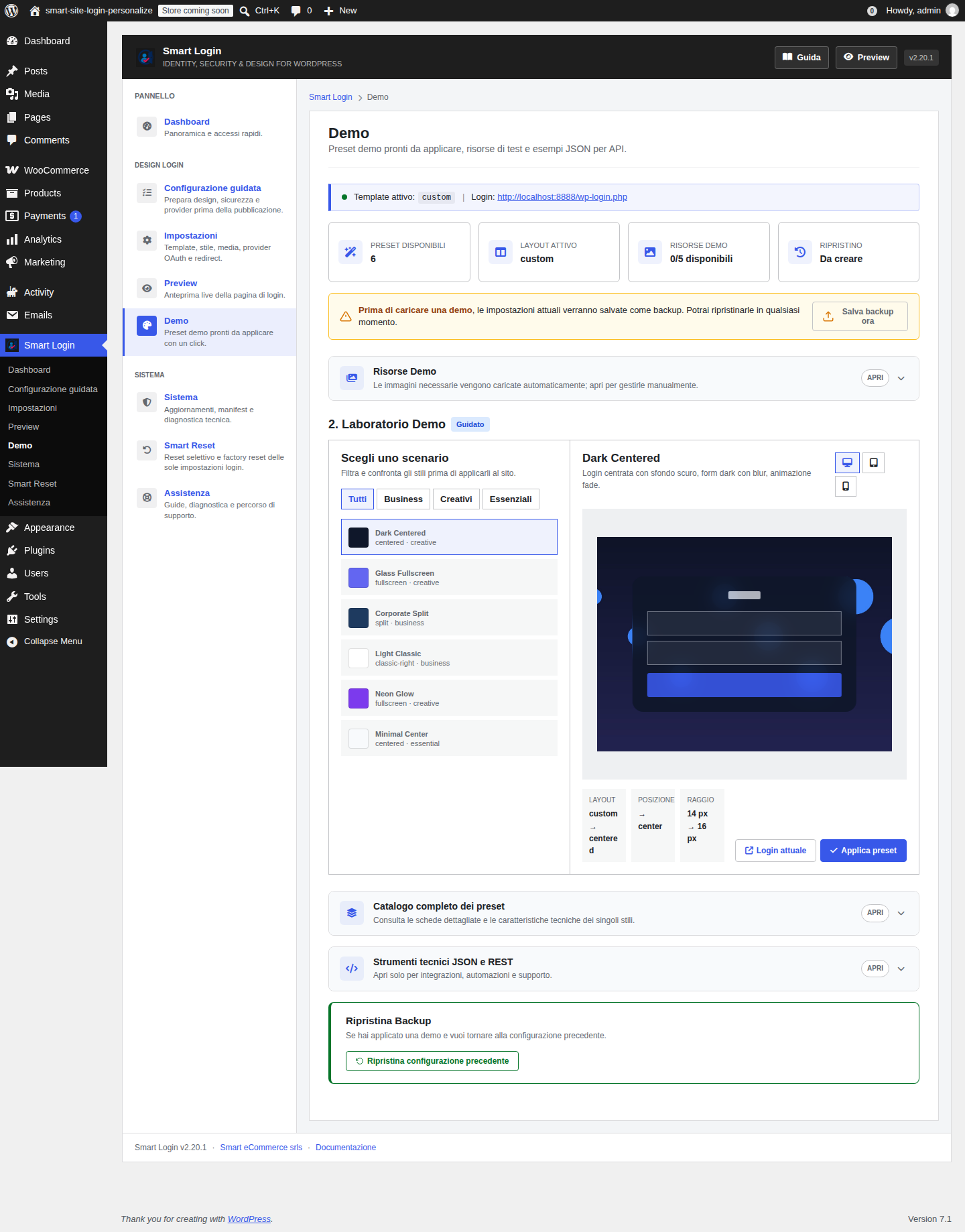Click the Sistema shield icon

147,402
